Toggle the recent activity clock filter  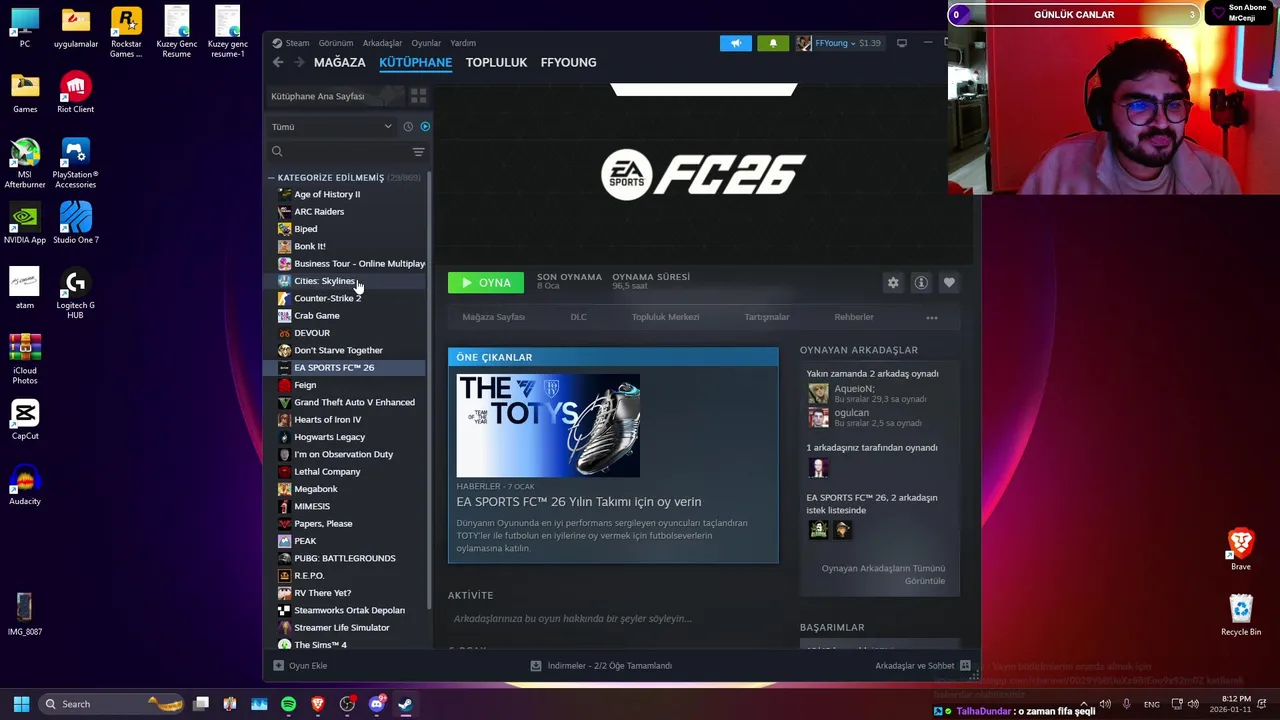click(x=408, y=127)
